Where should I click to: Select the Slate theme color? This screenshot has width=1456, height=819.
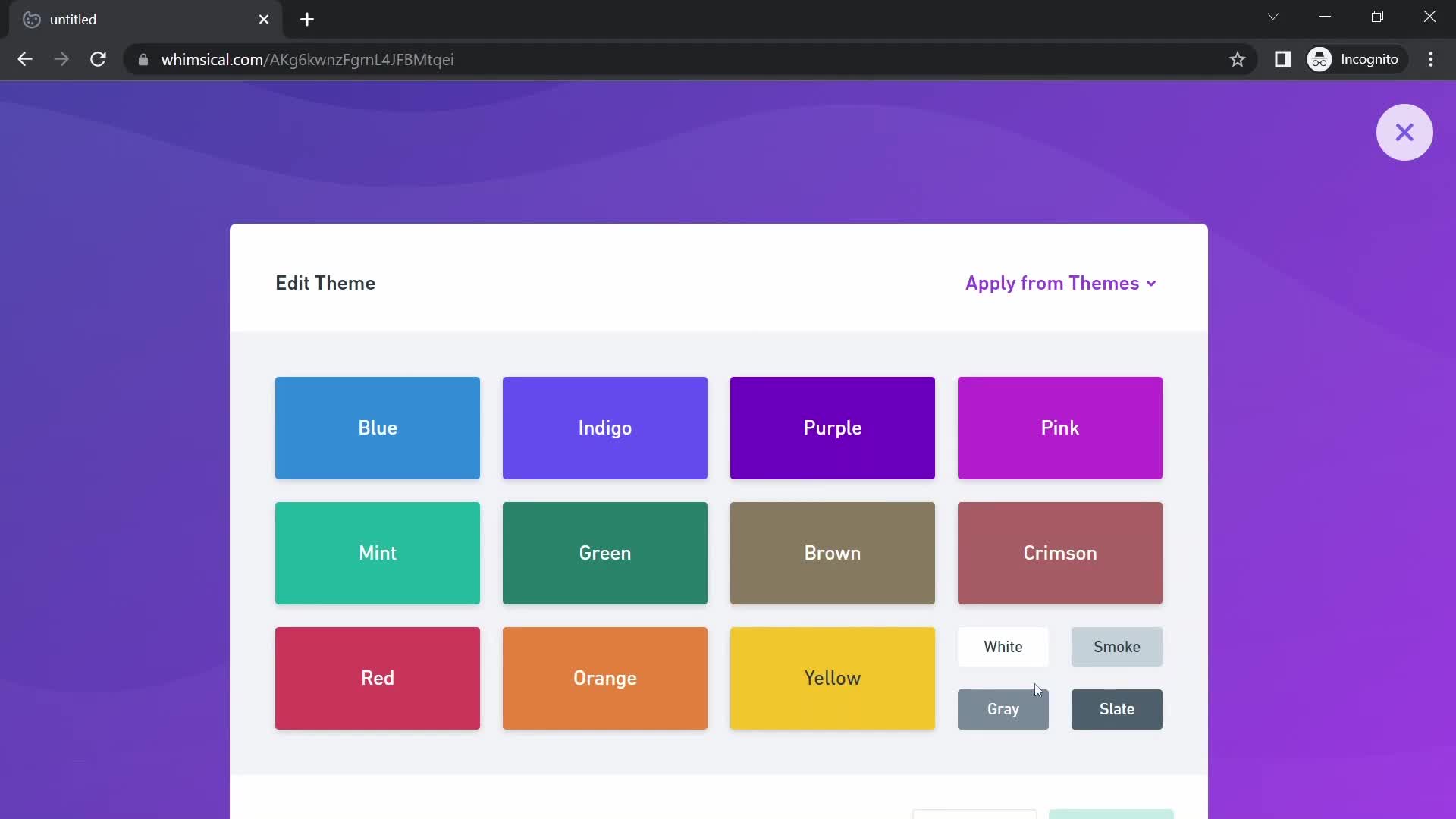(1117, 709)
